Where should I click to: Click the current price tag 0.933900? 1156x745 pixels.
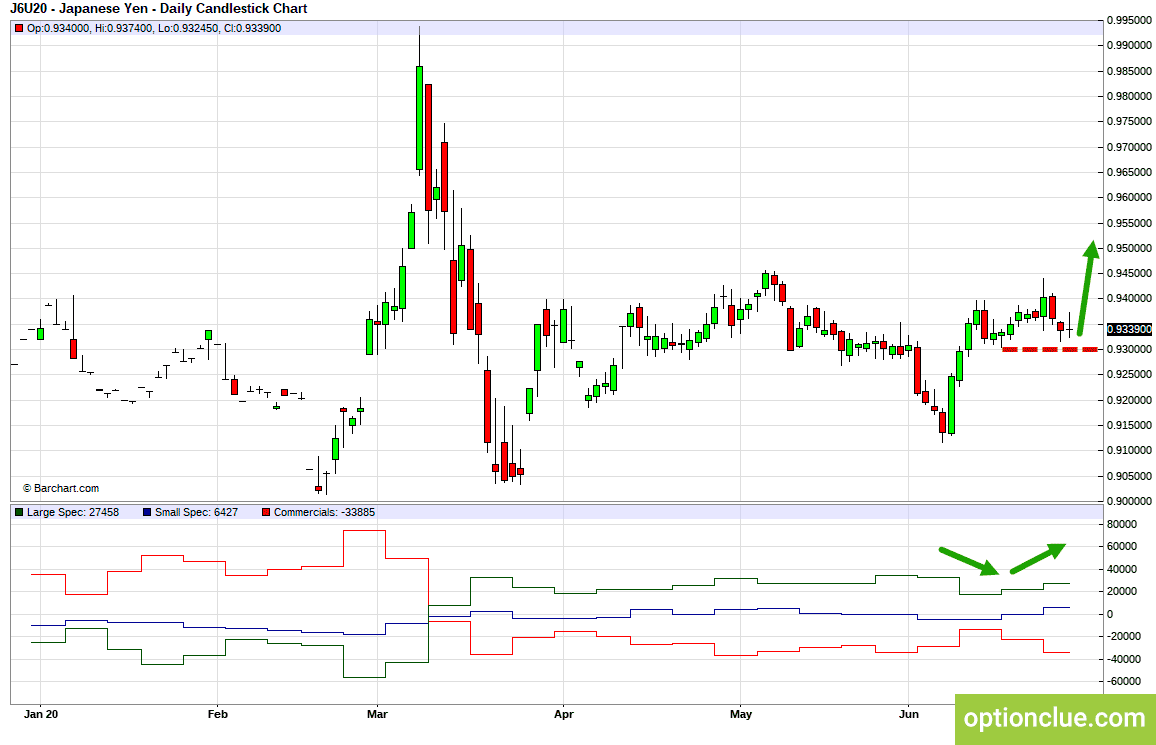point(1129,329)
